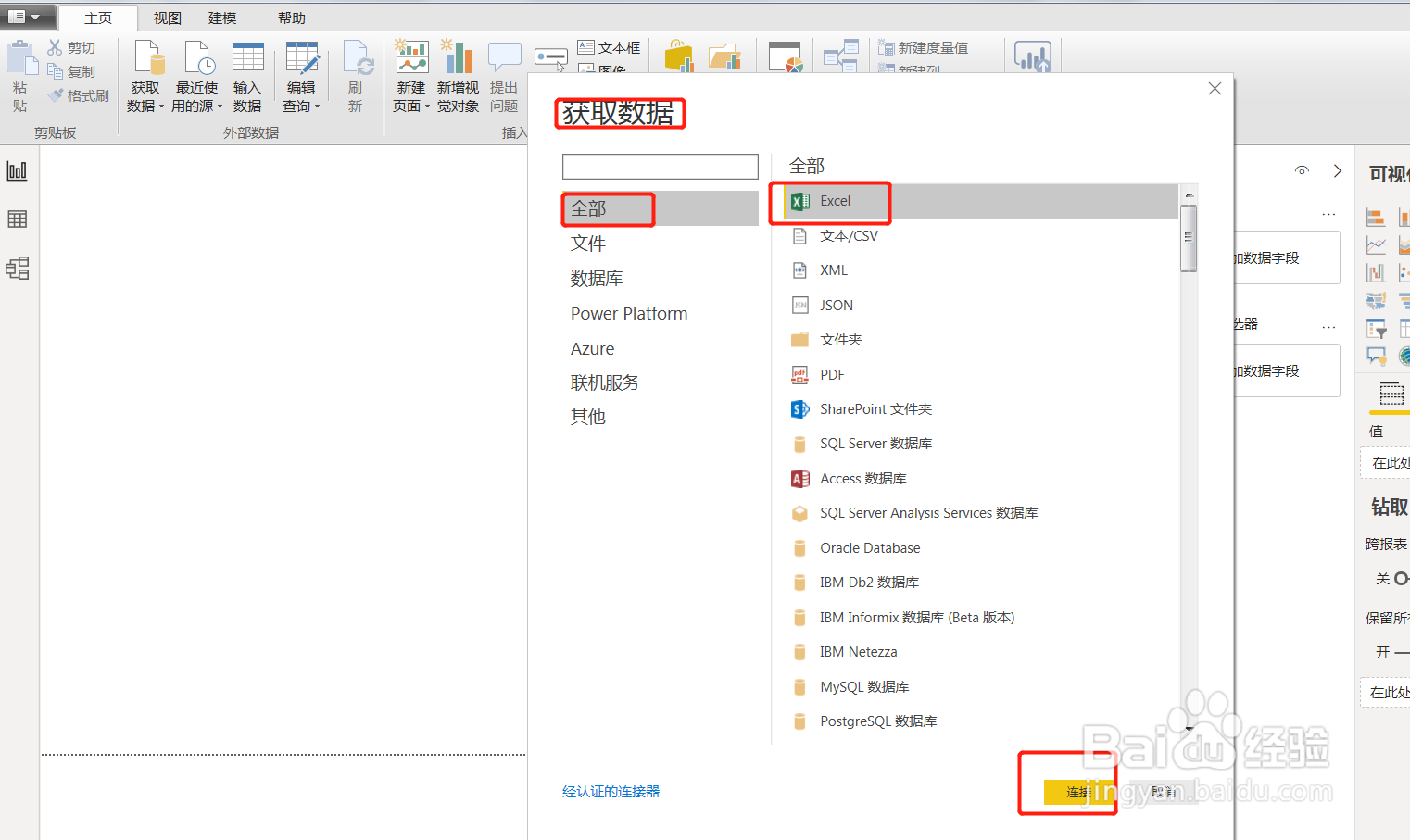Click the connector list scrollbar thumb

pyautogui.click(x=1189, y=238)
